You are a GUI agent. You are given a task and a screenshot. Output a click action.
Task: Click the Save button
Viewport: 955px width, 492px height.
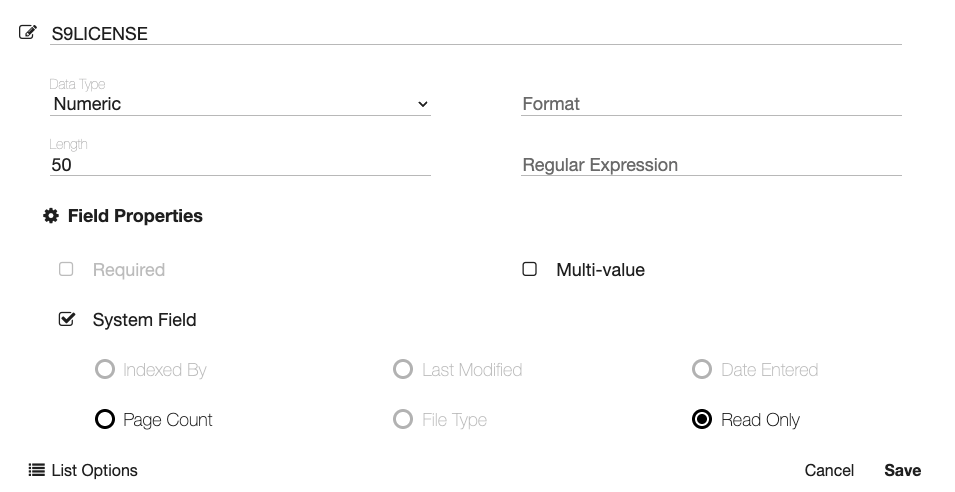click(902, 470)
